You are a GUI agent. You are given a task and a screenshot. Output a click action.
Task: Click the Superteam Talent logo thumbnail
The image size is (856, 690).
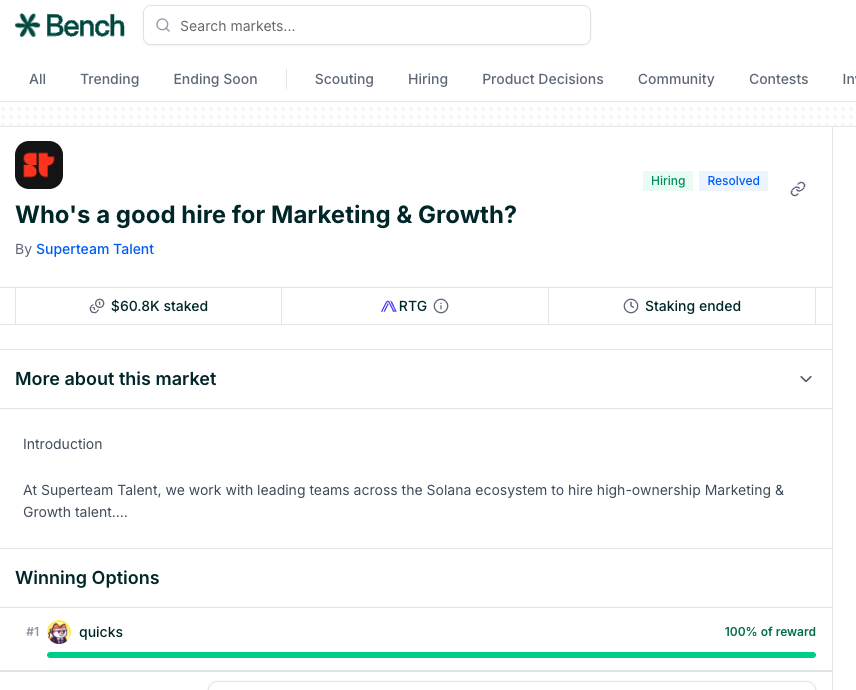coord(39,165)
